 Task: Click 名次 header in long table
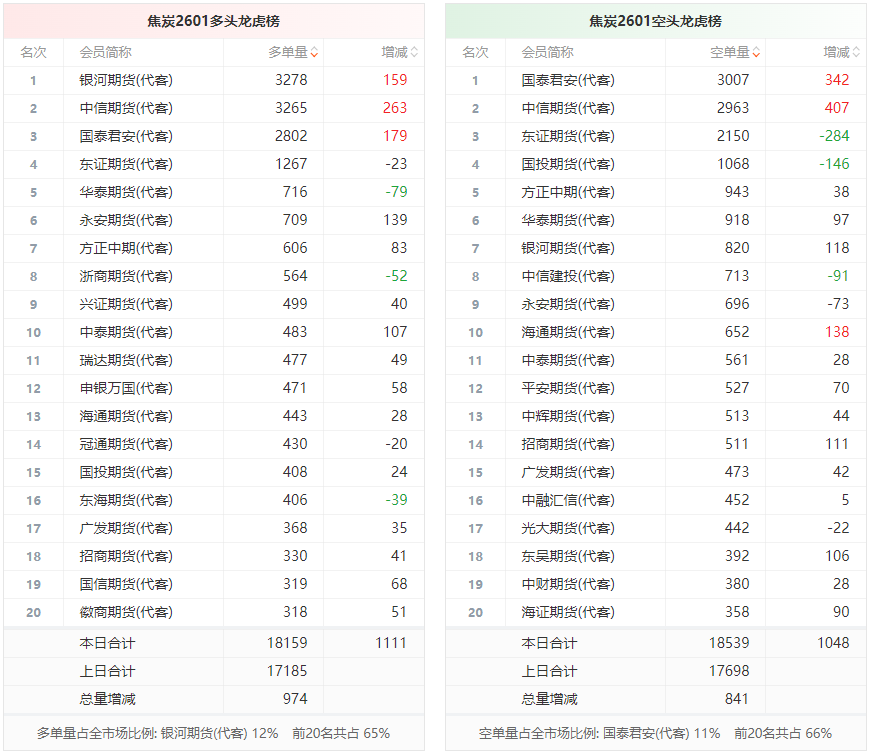click(33, 53)
